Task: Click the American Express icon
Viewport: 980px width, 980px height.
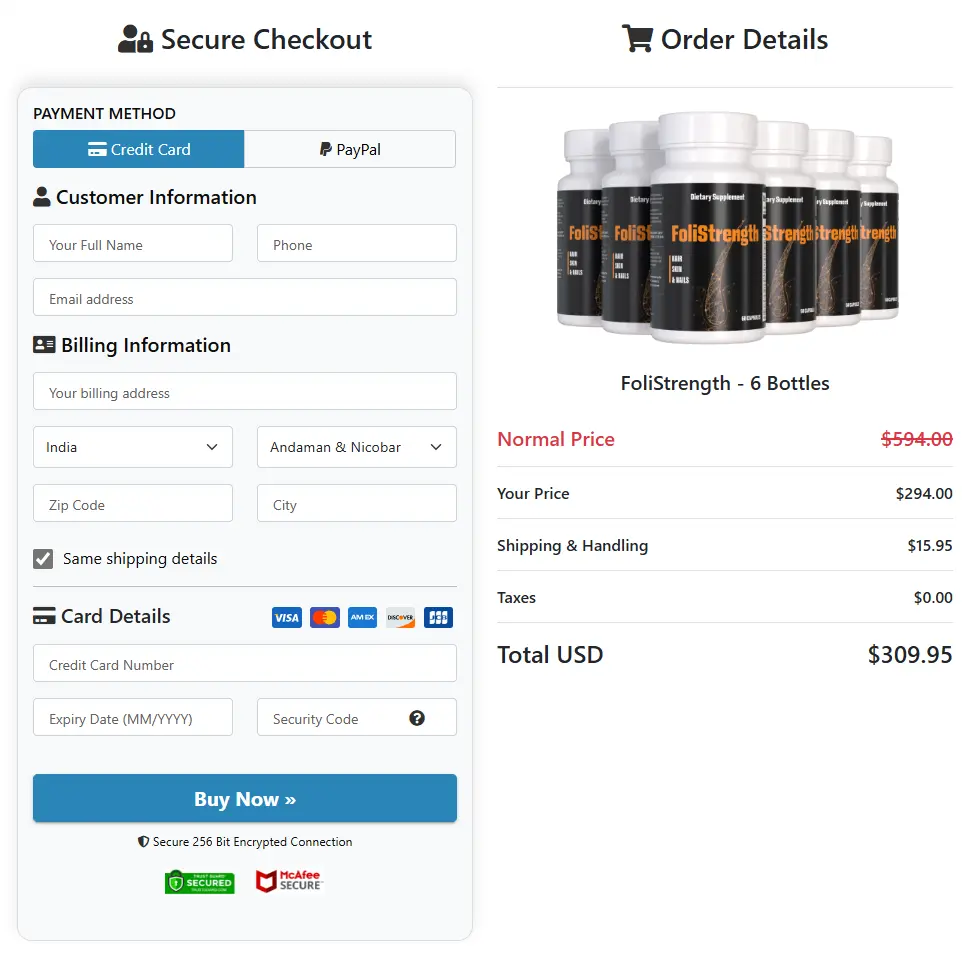Action: (x=362, y=617)
